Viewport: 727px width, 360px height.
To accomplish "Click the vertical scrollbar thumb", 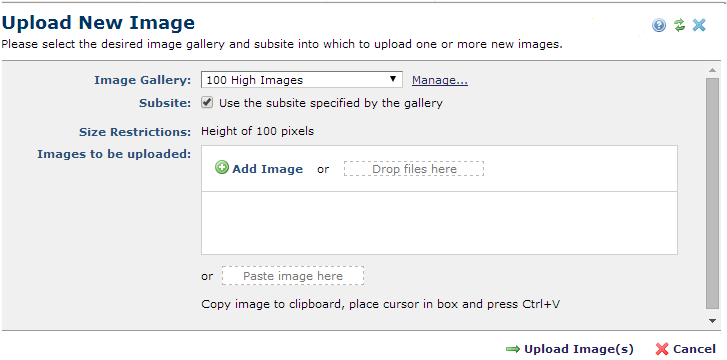I will coord(712,193).
